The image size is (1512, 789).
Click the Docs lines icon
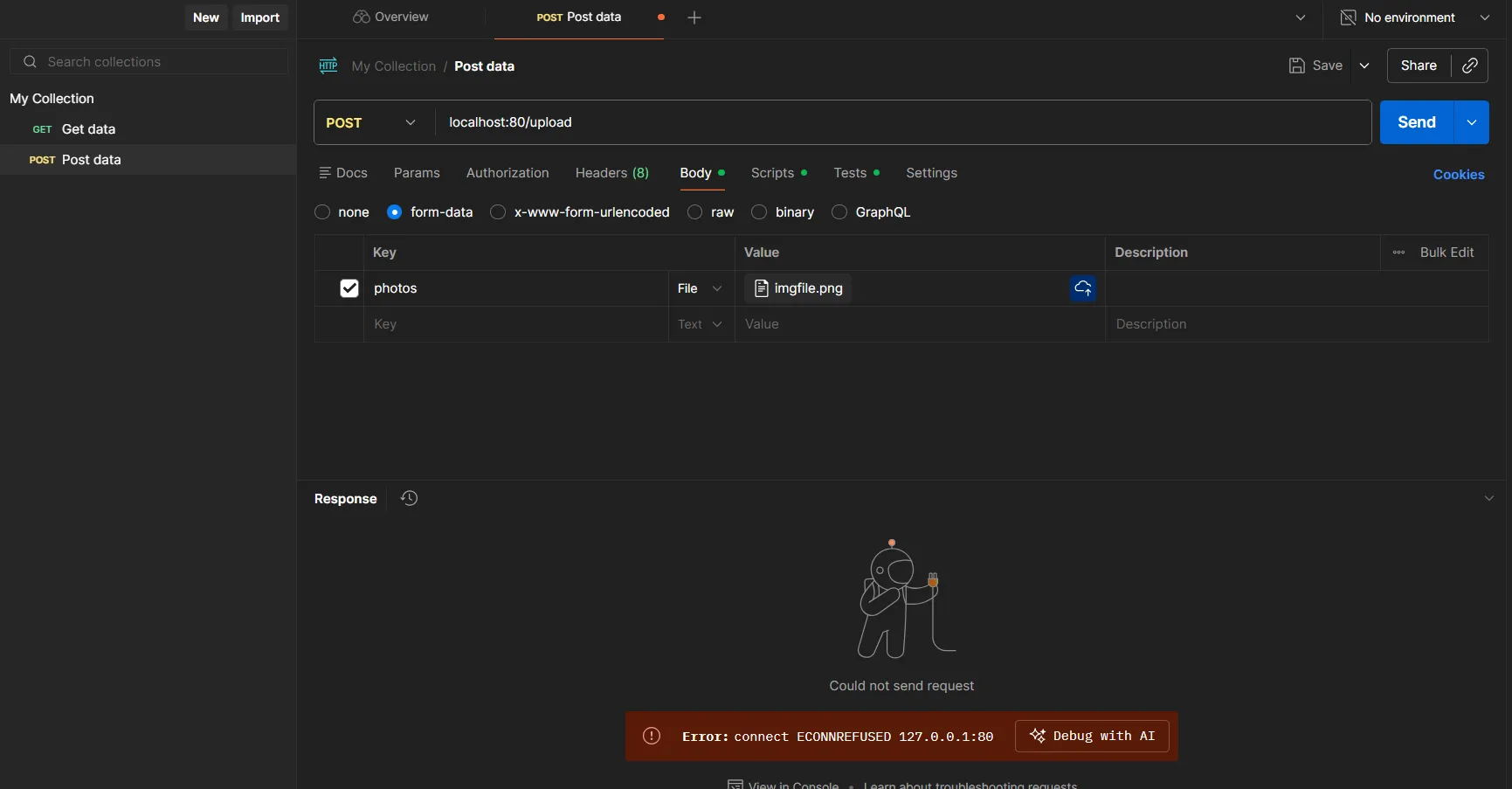pyautogui.click(x=325, y=173)
